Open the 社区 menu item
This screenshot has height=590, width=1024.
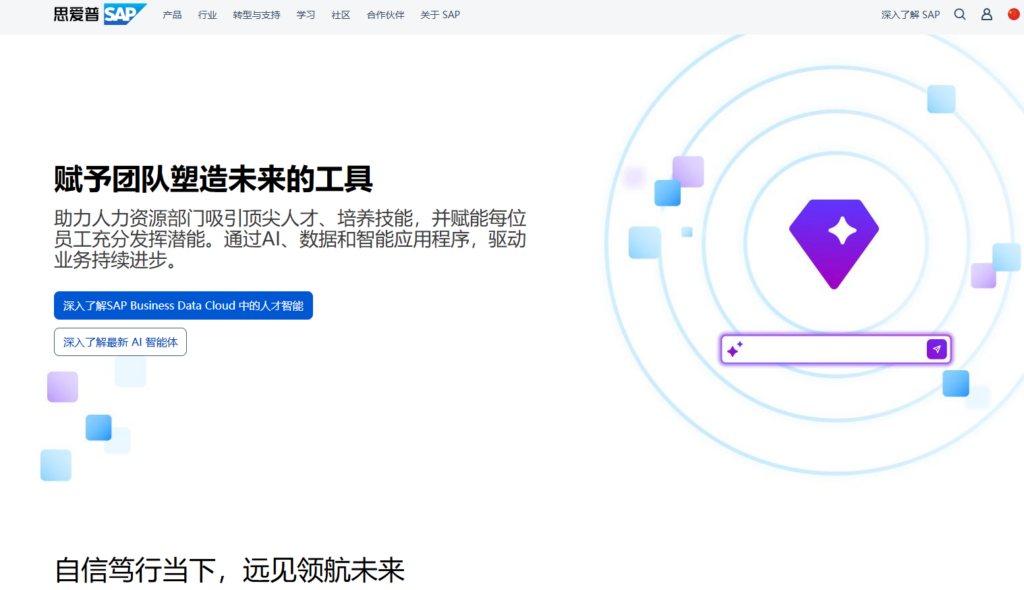(340, 15)
